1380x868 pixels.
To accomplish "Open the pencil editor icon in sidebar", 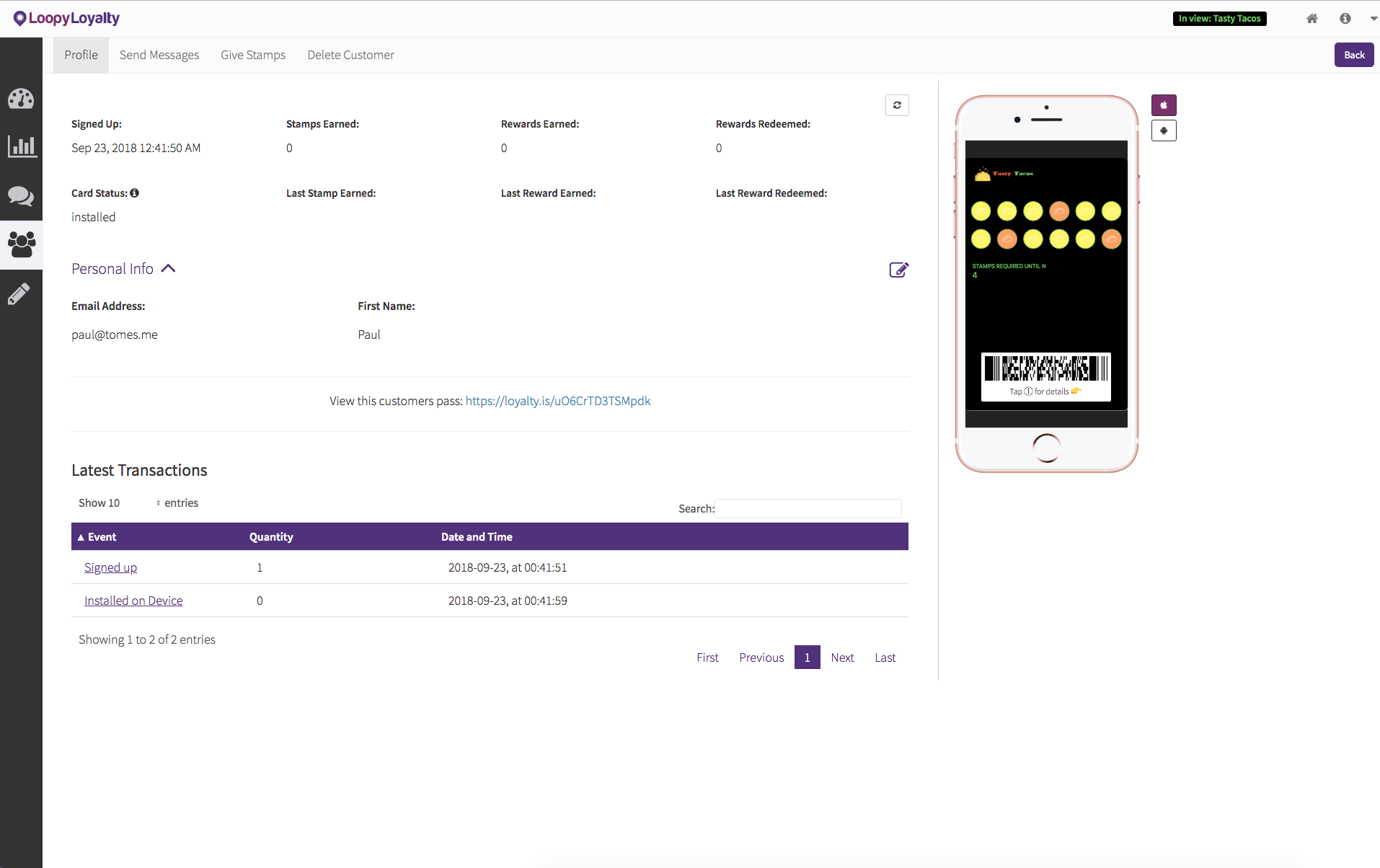I will [21, 293].
